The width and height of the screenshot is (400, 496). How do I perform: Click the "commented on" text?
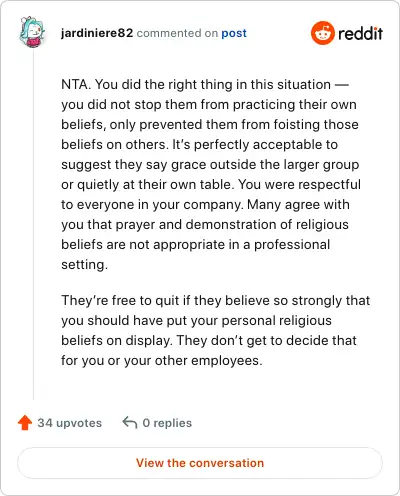coord(177,33)
